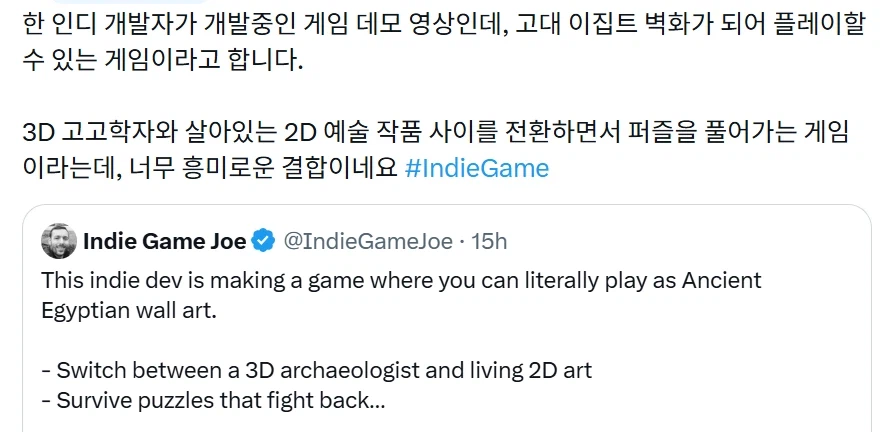Viewport: 887px width, 432px height.
Task: Click the Indie Game Joe display name
Action: [165, 240]
